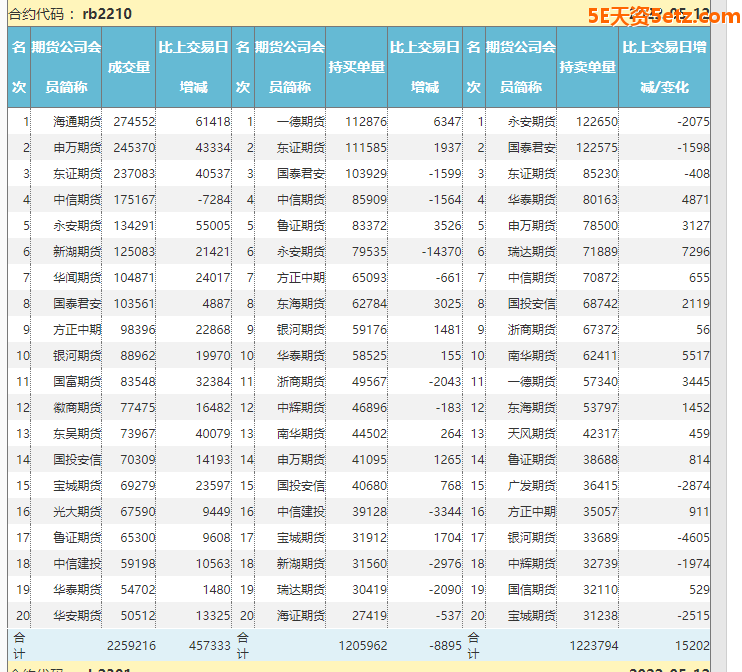Select 浙商期货 with short position 67372
This screenshot has height=672, width=742.
coord(532,330)
